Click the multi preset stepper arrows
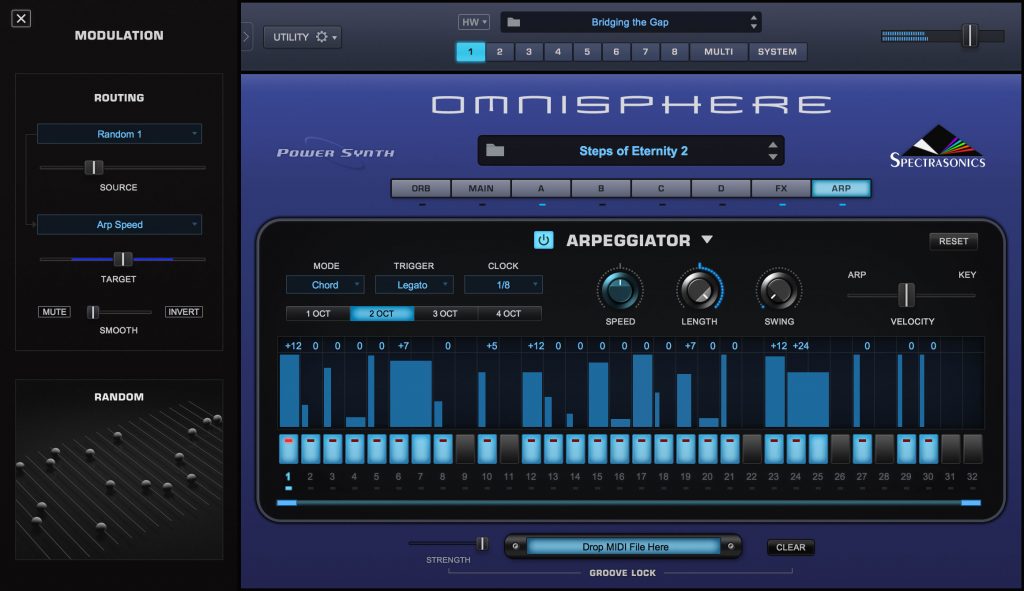1024x591 pixels. coord(754,22)
